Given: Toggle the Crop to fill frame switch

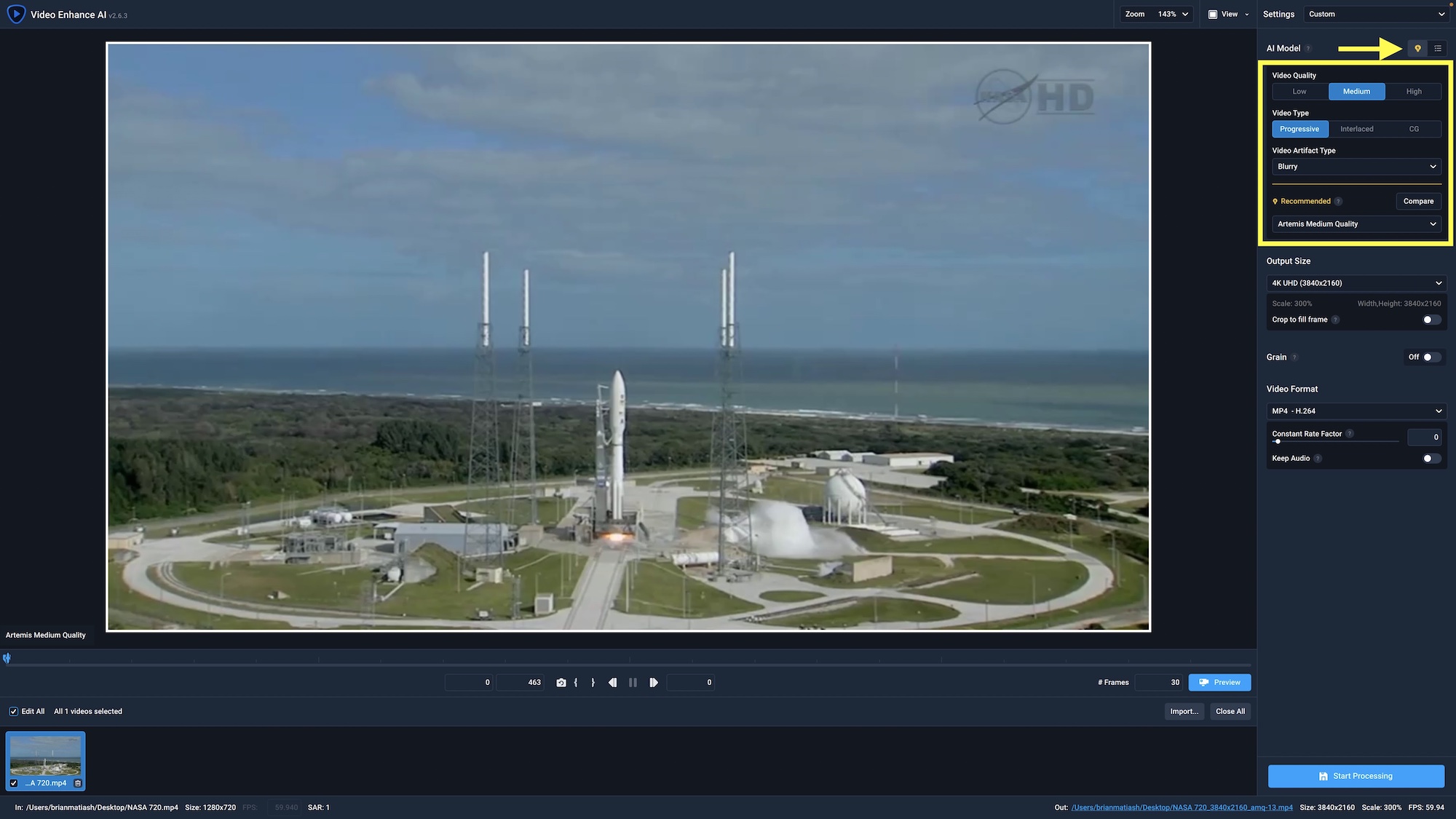Looking at the screenshot, I should 1431,320.
